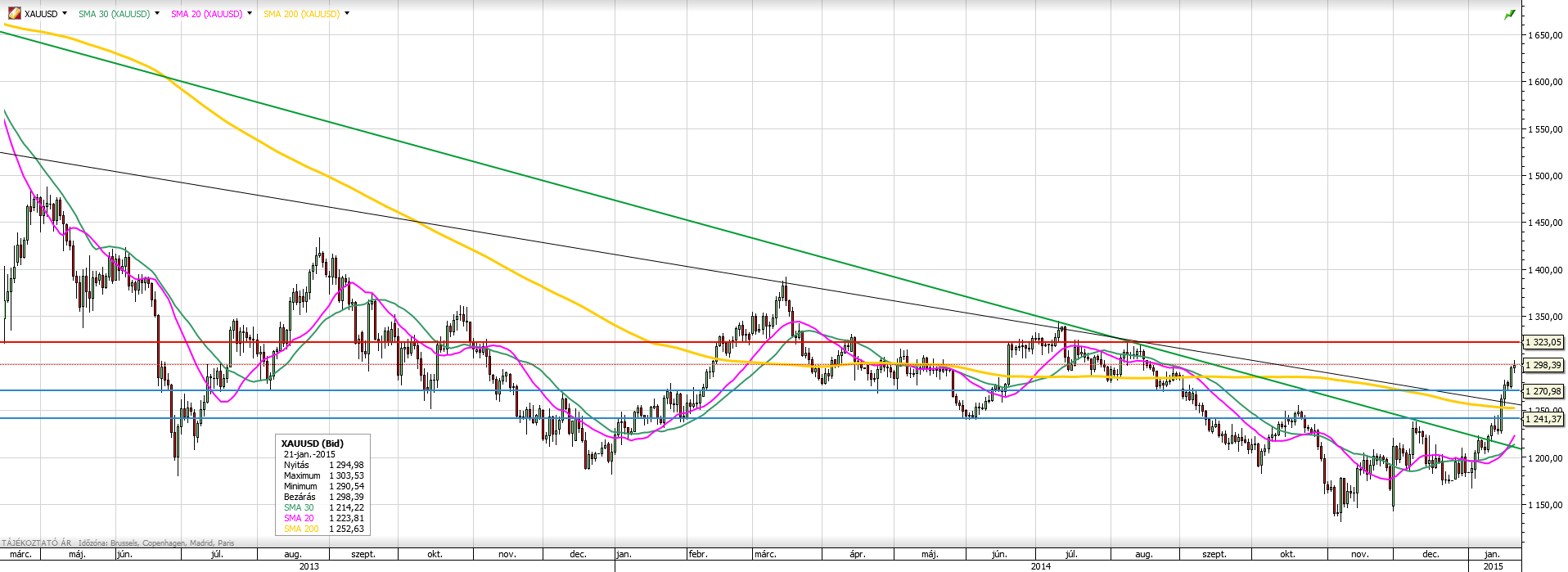Click the 'Időzóna: Brussels, Copenhagen, Madrid, Paris' text
Screen dimensions: 1568x572
(156, 543)
